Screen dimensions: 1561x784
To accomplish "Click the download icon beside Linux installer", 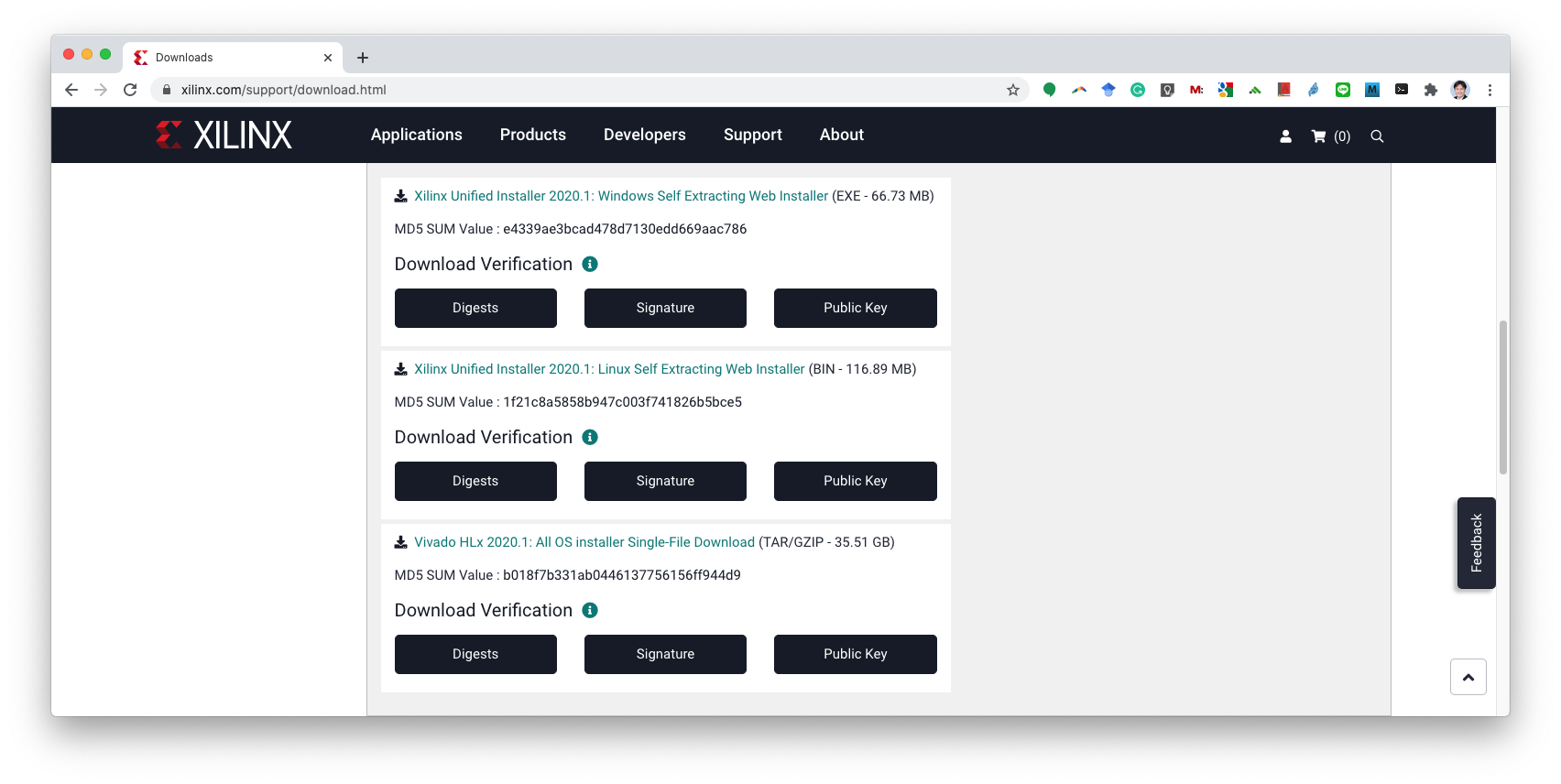I will pyautogui.click(x=400, y=369).
